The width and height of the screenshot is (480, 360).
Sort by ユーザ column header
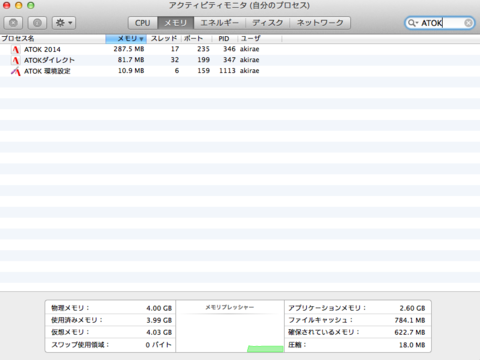260,39
